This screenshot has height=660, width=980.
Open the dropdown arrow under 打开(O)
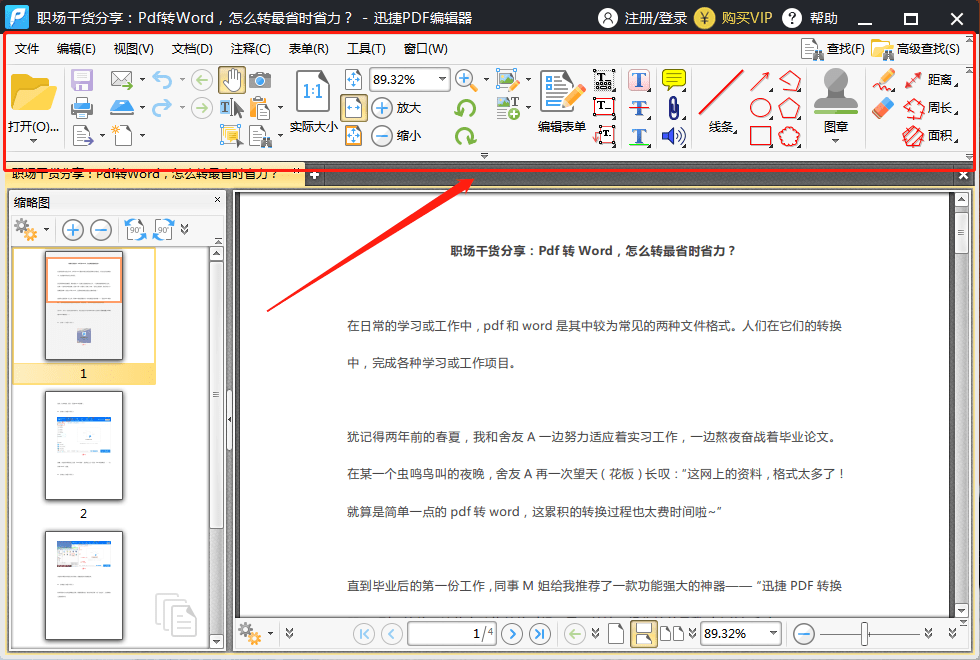point(33,141)
